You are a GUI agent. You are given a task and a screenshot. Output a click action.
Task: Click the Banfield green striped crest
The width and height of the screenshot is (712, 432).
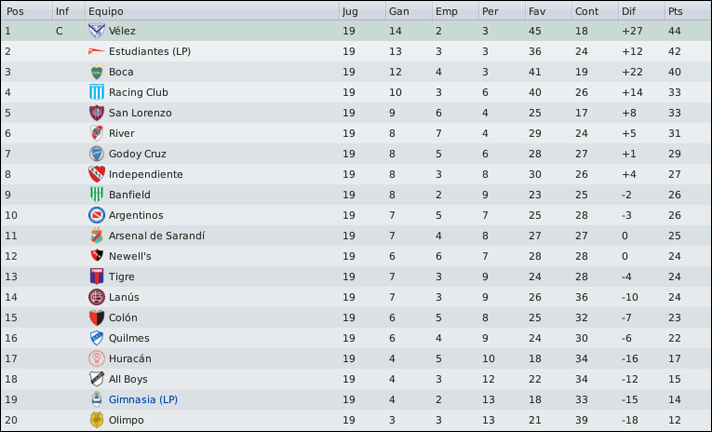coord(96,194)
